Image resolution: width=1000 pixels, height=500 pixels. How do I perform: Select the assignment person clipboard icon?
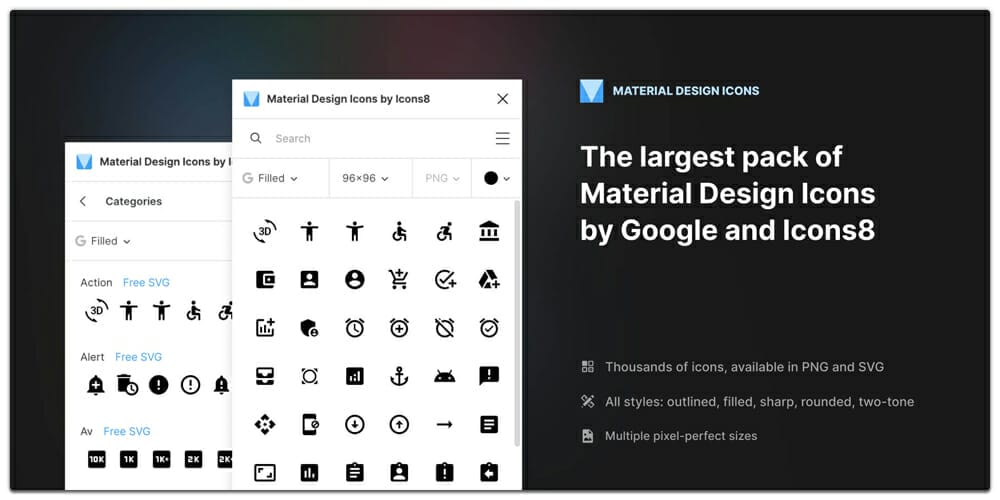pos(399,473)
